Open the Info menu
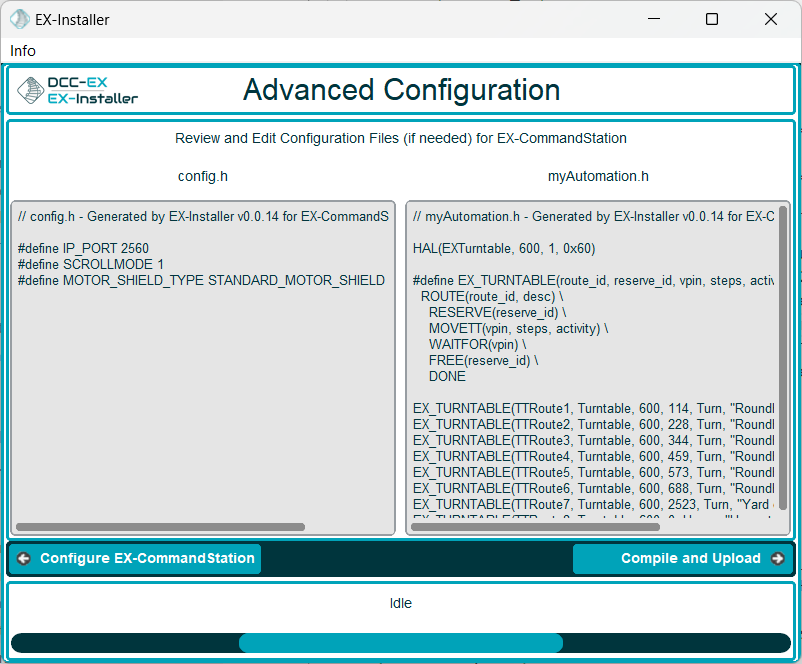Image resolution: width=802 pixels, height=664 pixels. tap(23, 51)
